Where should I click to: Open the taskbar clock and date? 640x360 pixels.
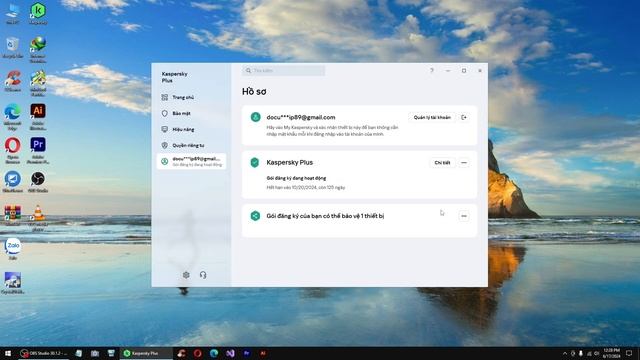tap(611, 353)
